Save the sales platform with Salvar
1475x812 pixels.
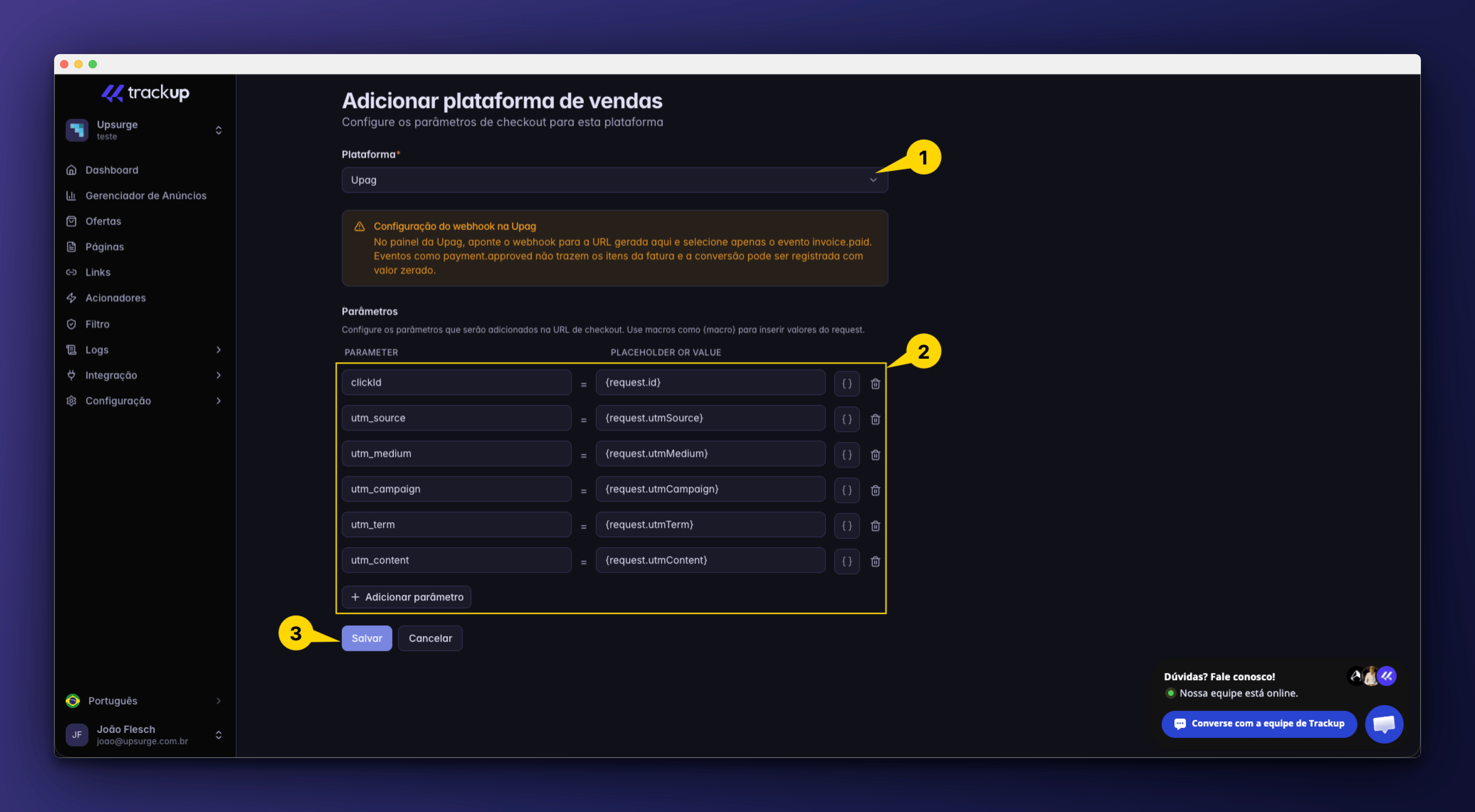click(367, 638)
